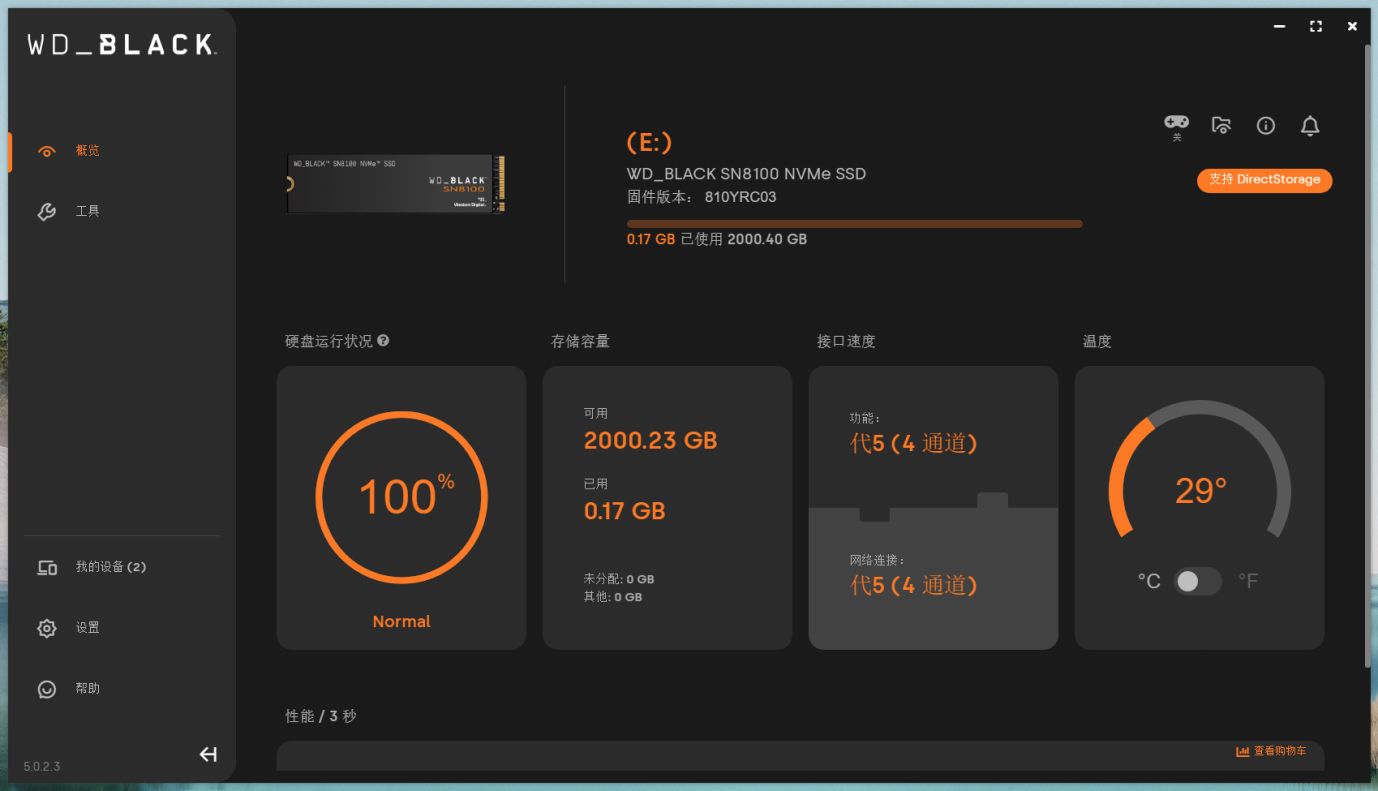Click the 接口速度 section title
1378x791 pixels.
pos(846,341)
